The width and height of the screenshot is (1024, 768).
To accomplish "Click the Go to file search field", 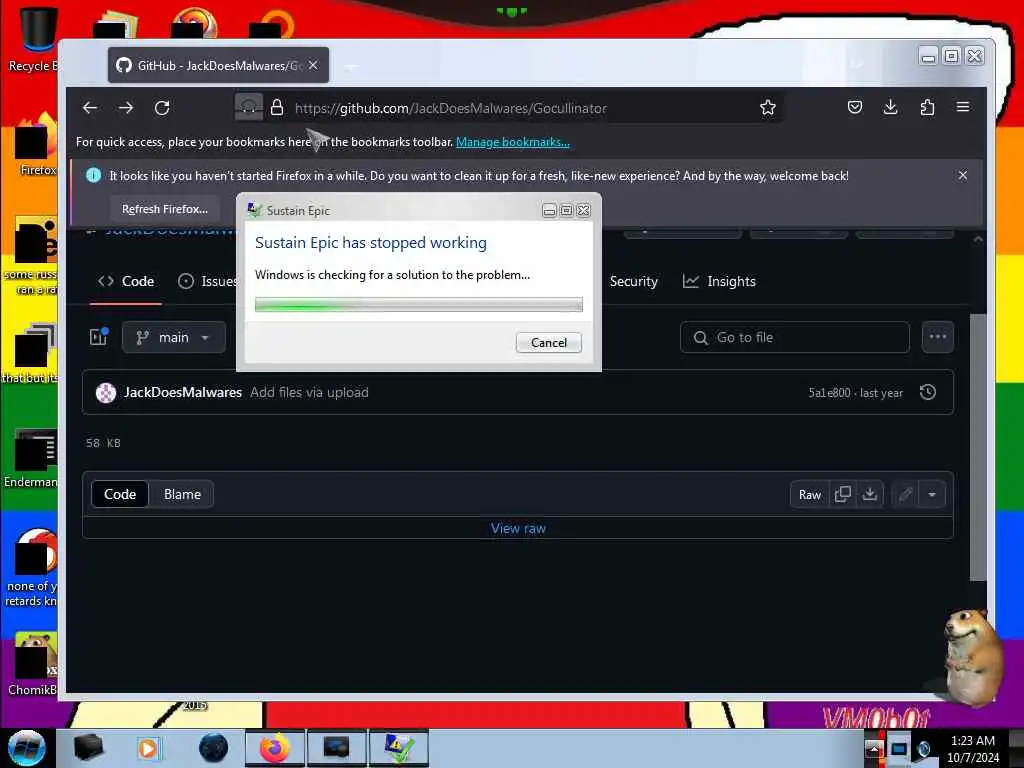I will click(x=795, y=337).
